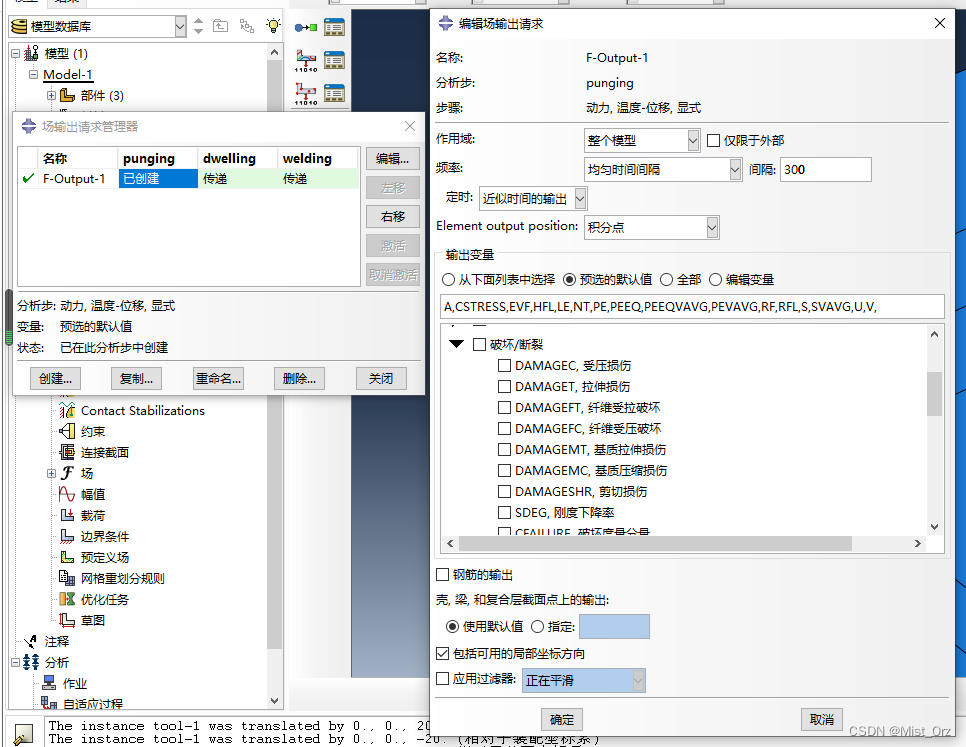The height and width of the screenshot is (747, 966).
Task: Check the DAMAGET 拉伸损伤 checkbox
Action: click(x=505, y=386)
